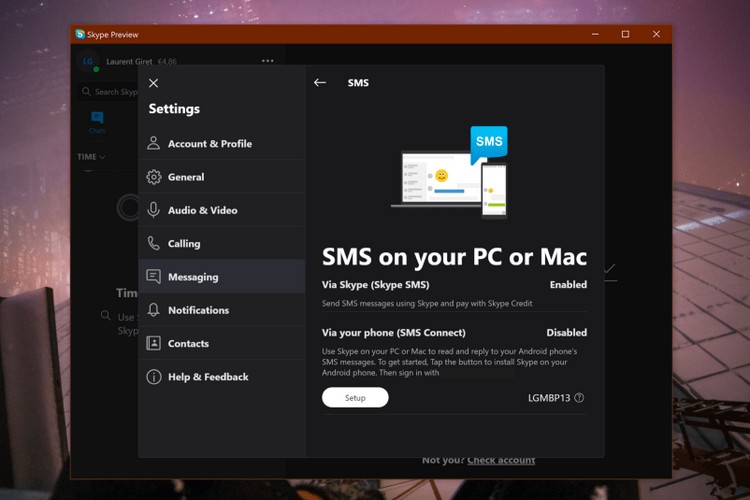Open General settings
The width and height of the screenshot is (750, 500).
(222, 177)
